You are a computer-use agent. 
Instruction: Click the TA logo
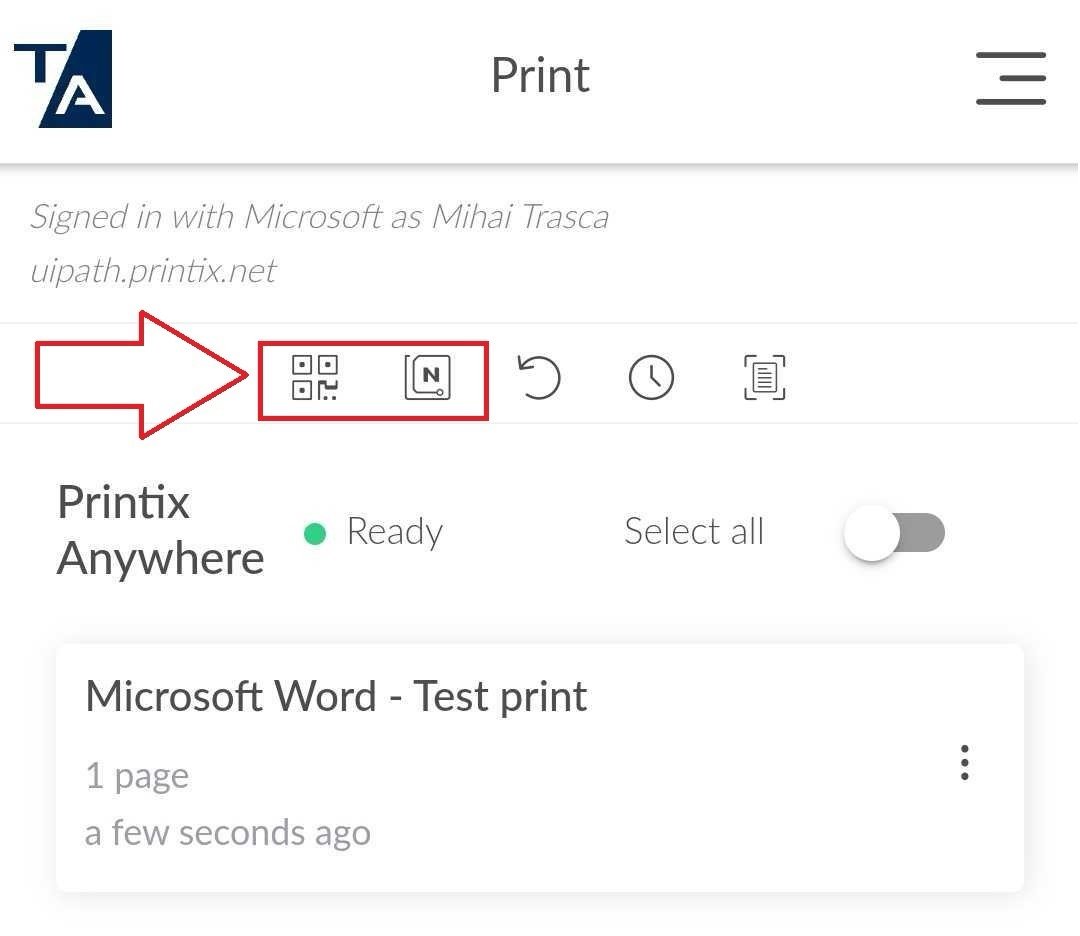pyautogui.click(x=63, y=79)
